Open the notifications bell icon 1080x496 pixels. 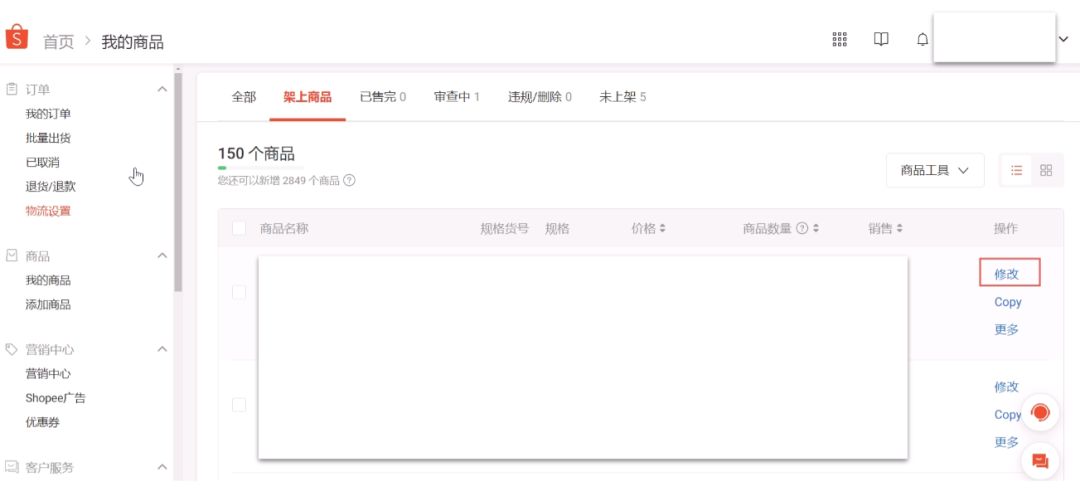tap(922, 40)
